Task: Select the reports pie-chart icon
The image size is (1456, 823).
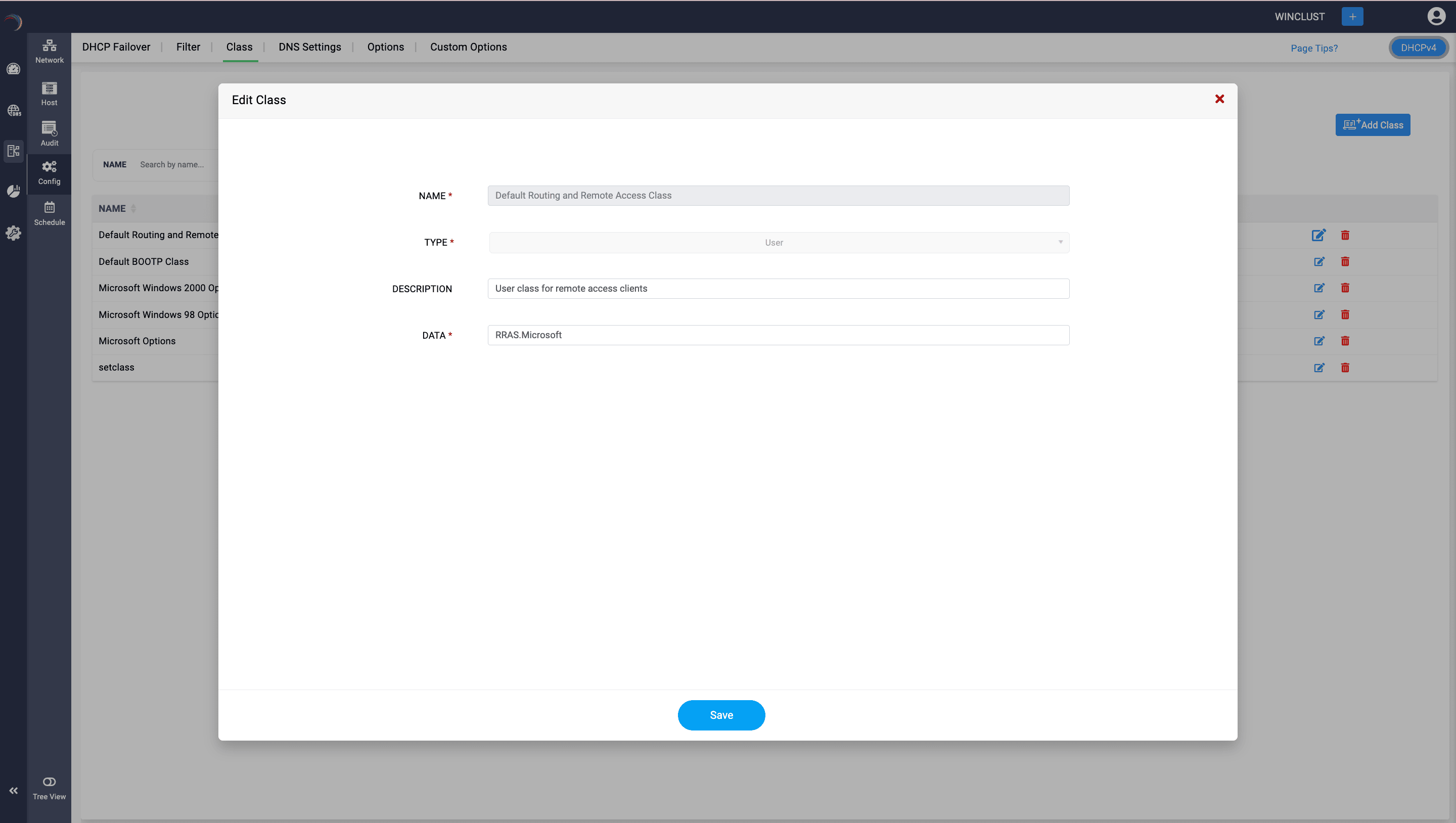Action: 13,191
